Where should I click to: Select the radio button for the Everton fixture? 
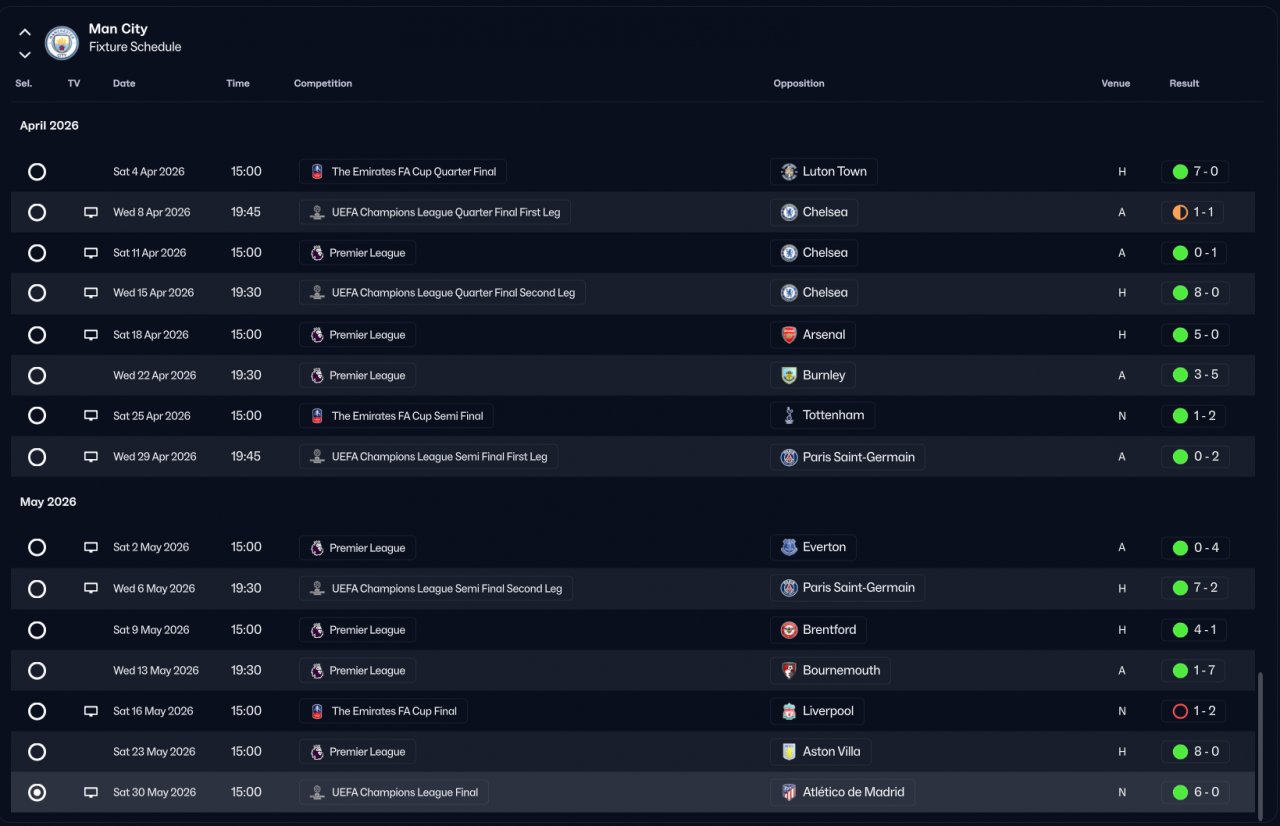37,548
